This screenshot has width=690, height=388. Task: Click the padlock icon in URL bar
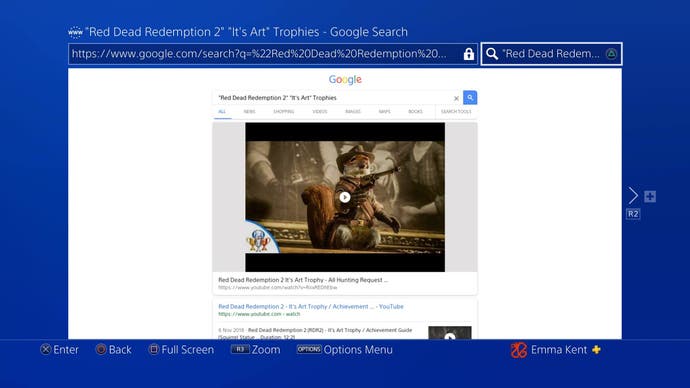[469, 54]
